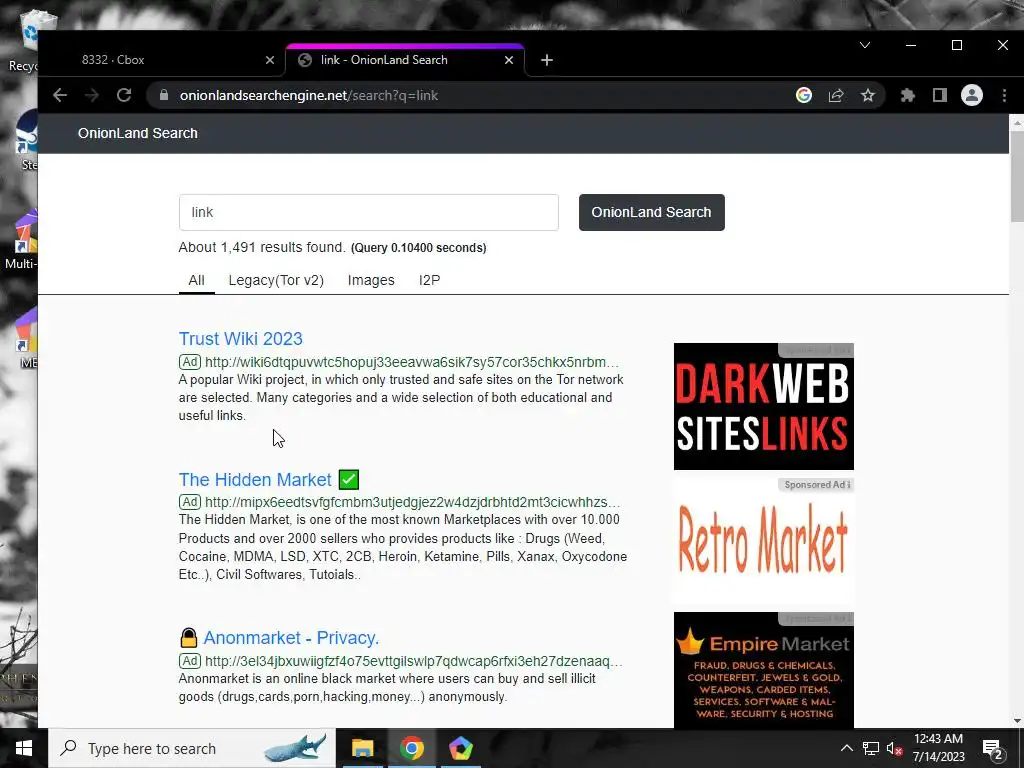
Task: Click the Trust Wiki onion URL
Action: coord(411,362)
